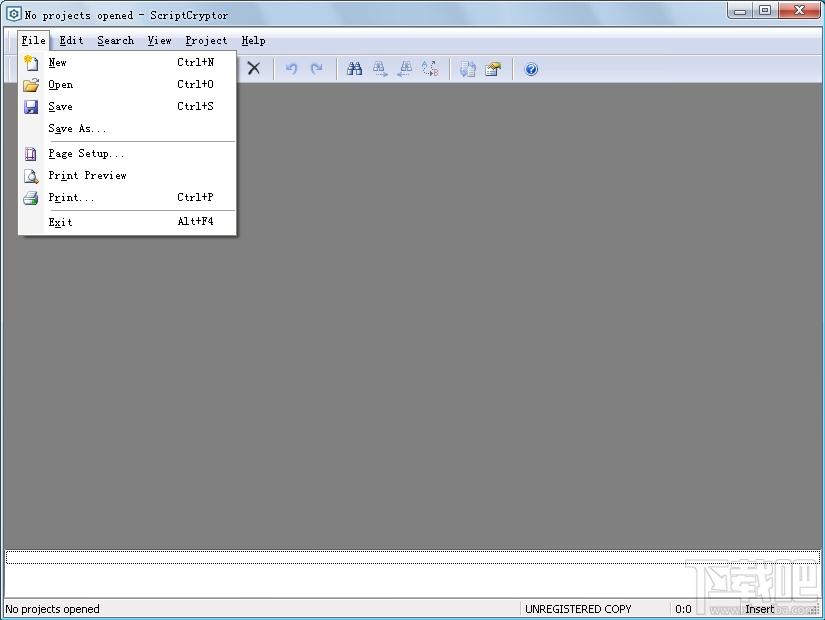Open the Project menu
Viewport: 825px width, 620px height.
click(206, 41)
